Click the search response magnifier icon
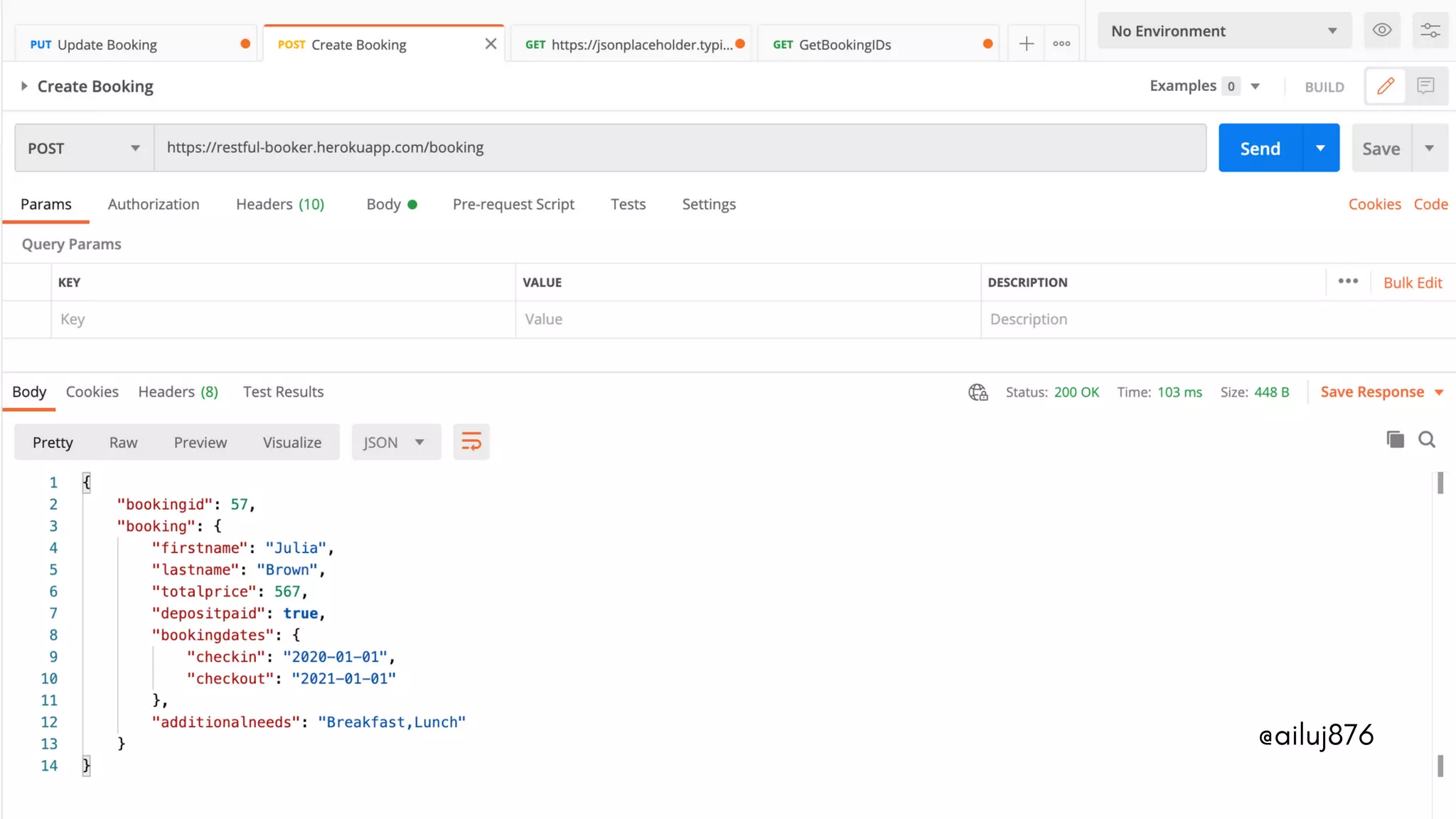Viewport: 1456px width, 819px height. (x=1427, y=440)
